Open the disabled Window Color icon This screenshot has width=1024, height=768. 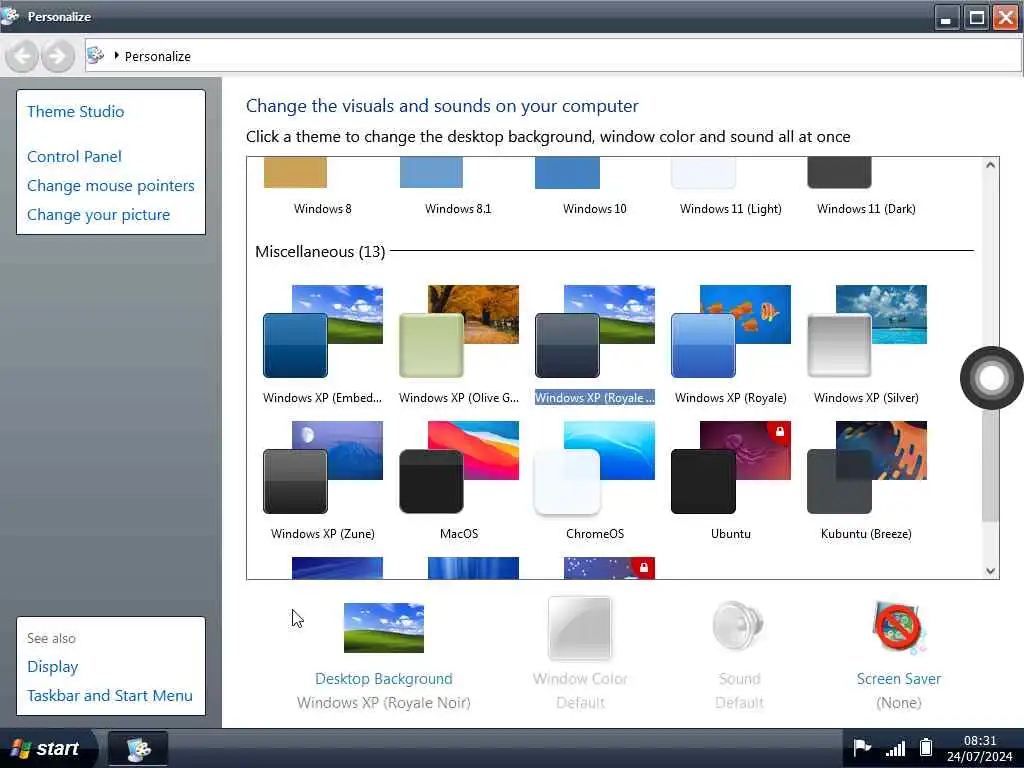580,628
